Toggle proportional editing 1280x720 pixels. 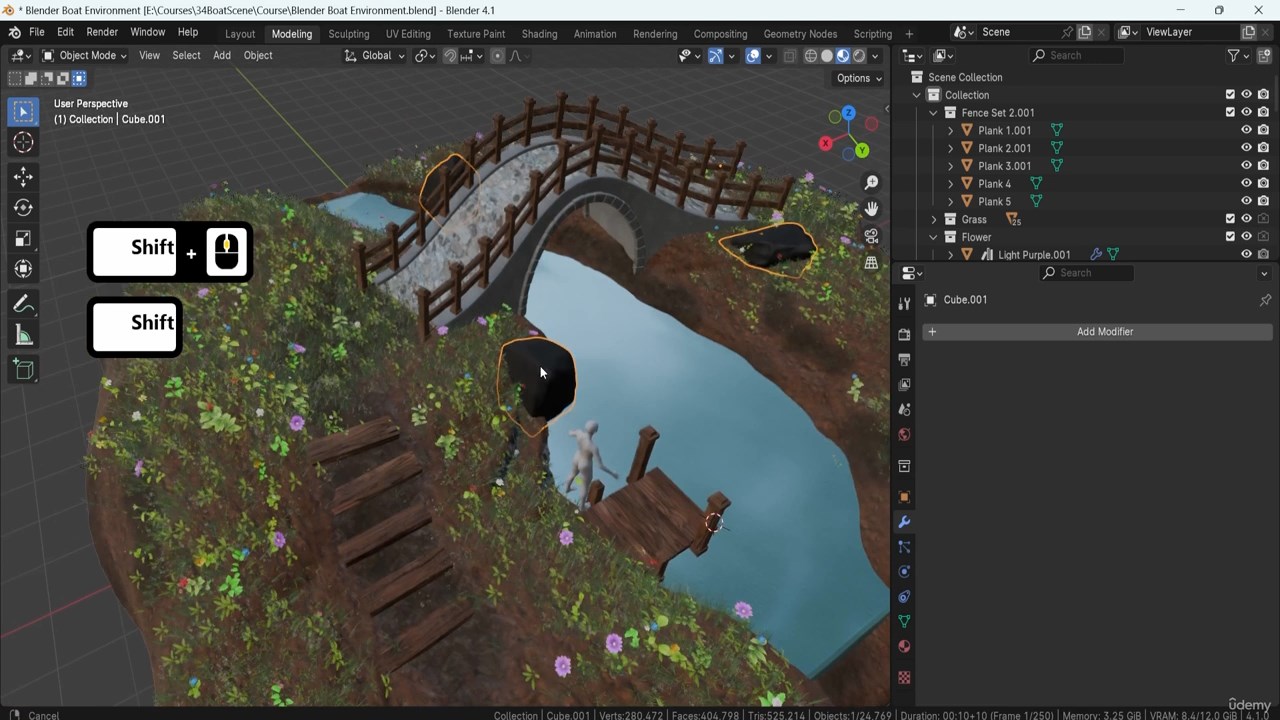pos(497,56)
